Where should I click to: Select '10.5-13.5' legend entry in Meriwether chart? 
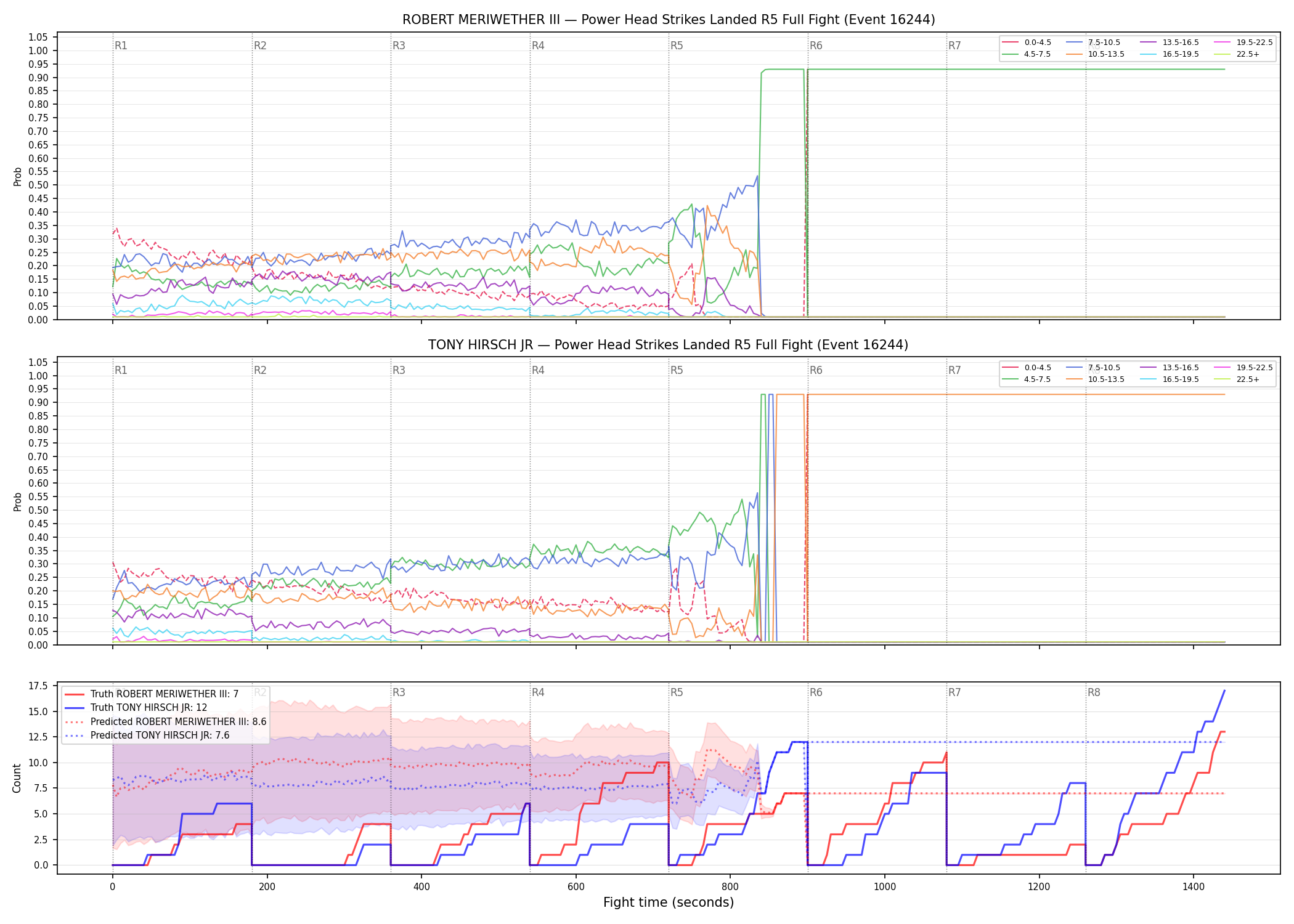(1095, 54)
